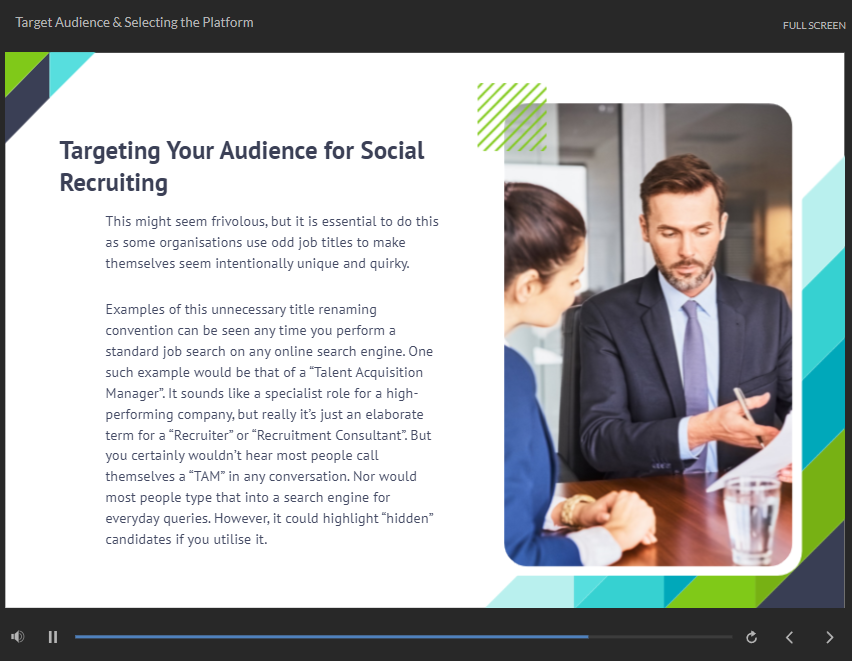Click the businessman meeting photo
This screenshot has height=661, width=852.
click(648, 334)
